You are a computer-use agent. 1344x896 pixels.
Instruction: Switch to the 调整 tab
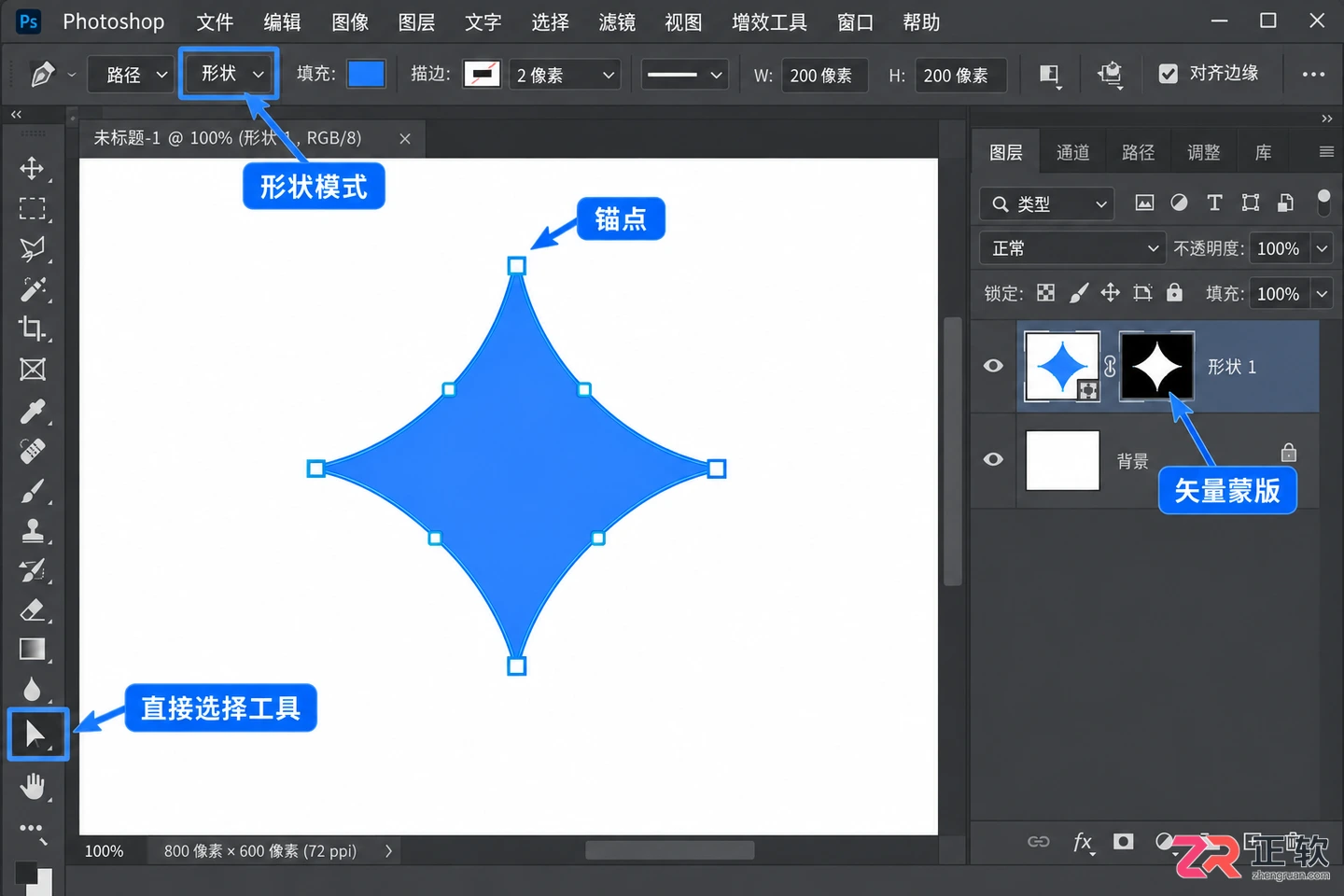[x=1203, y=152]
